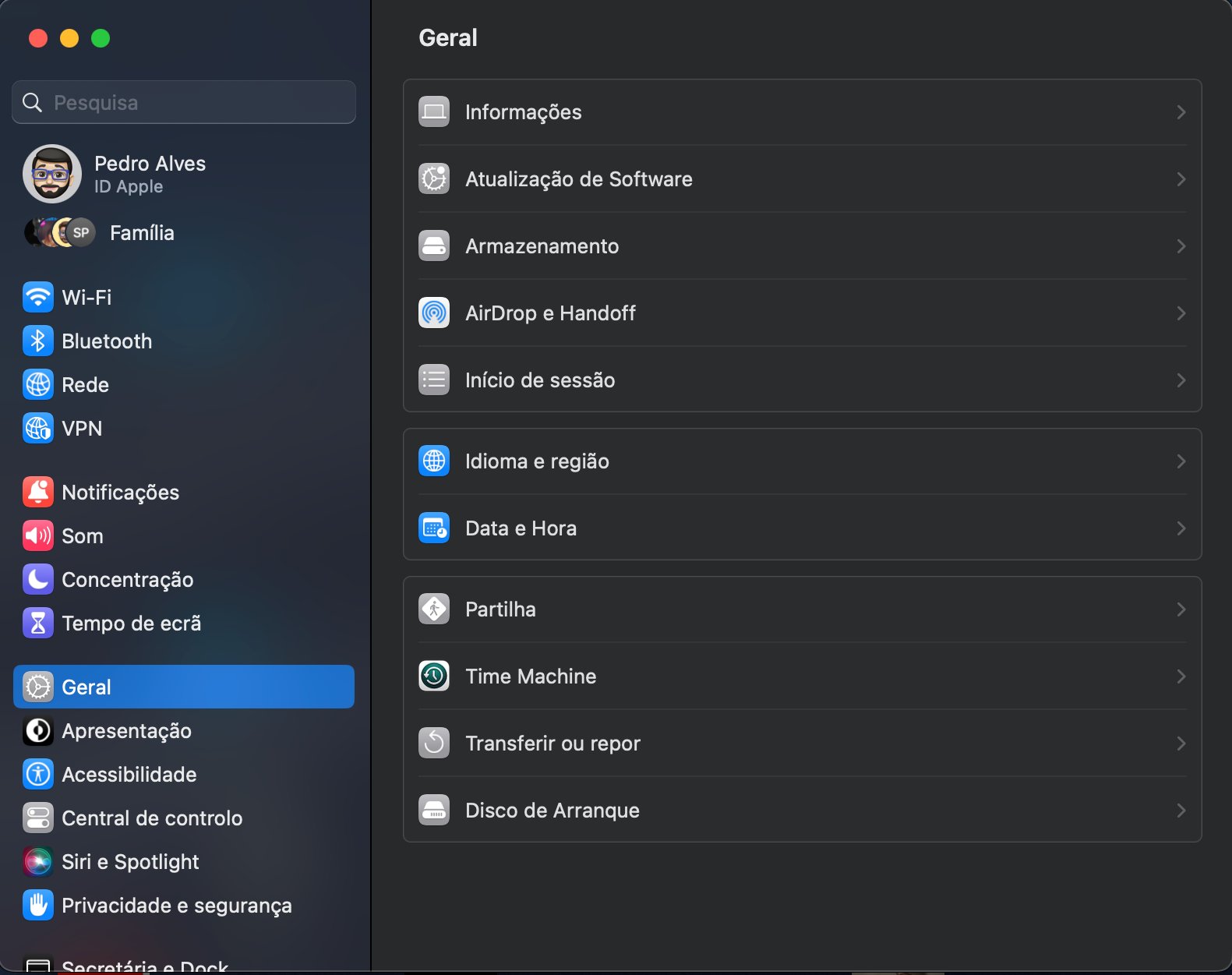Screen dimensions: 1232x975
Task: Open Pedro Alves ID Apple account
Action: pyautogui.click(x=184, y=174)
